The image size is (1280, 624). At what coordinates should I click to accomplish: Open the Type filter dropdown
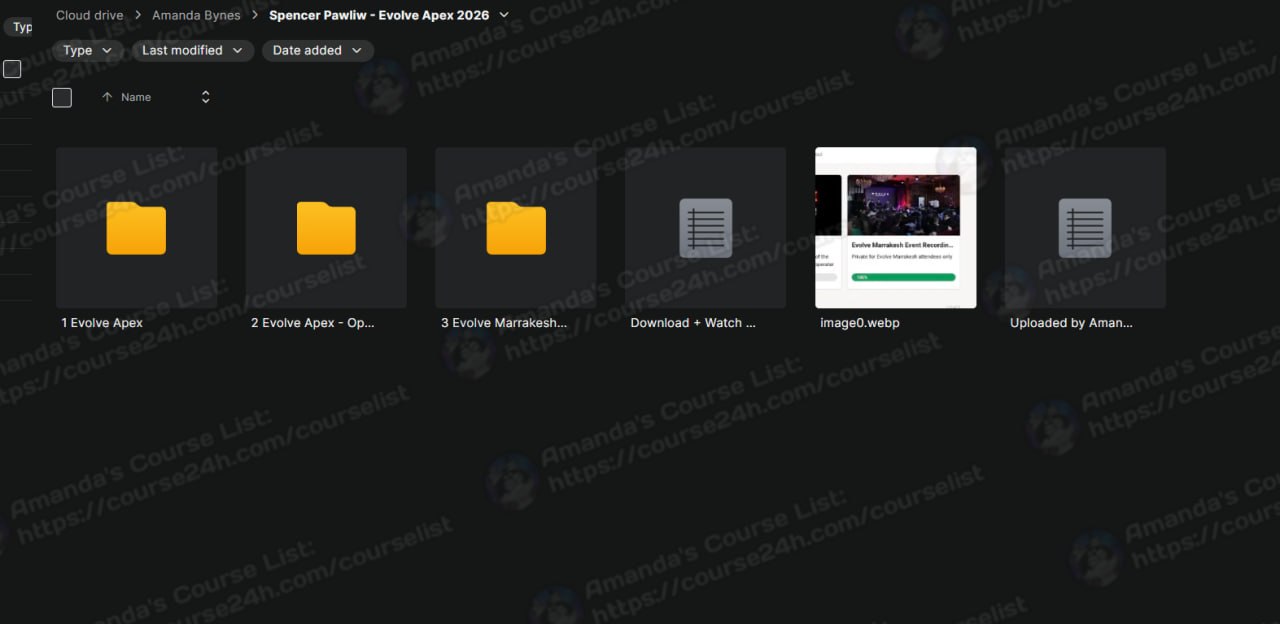[x=88, y=50]
